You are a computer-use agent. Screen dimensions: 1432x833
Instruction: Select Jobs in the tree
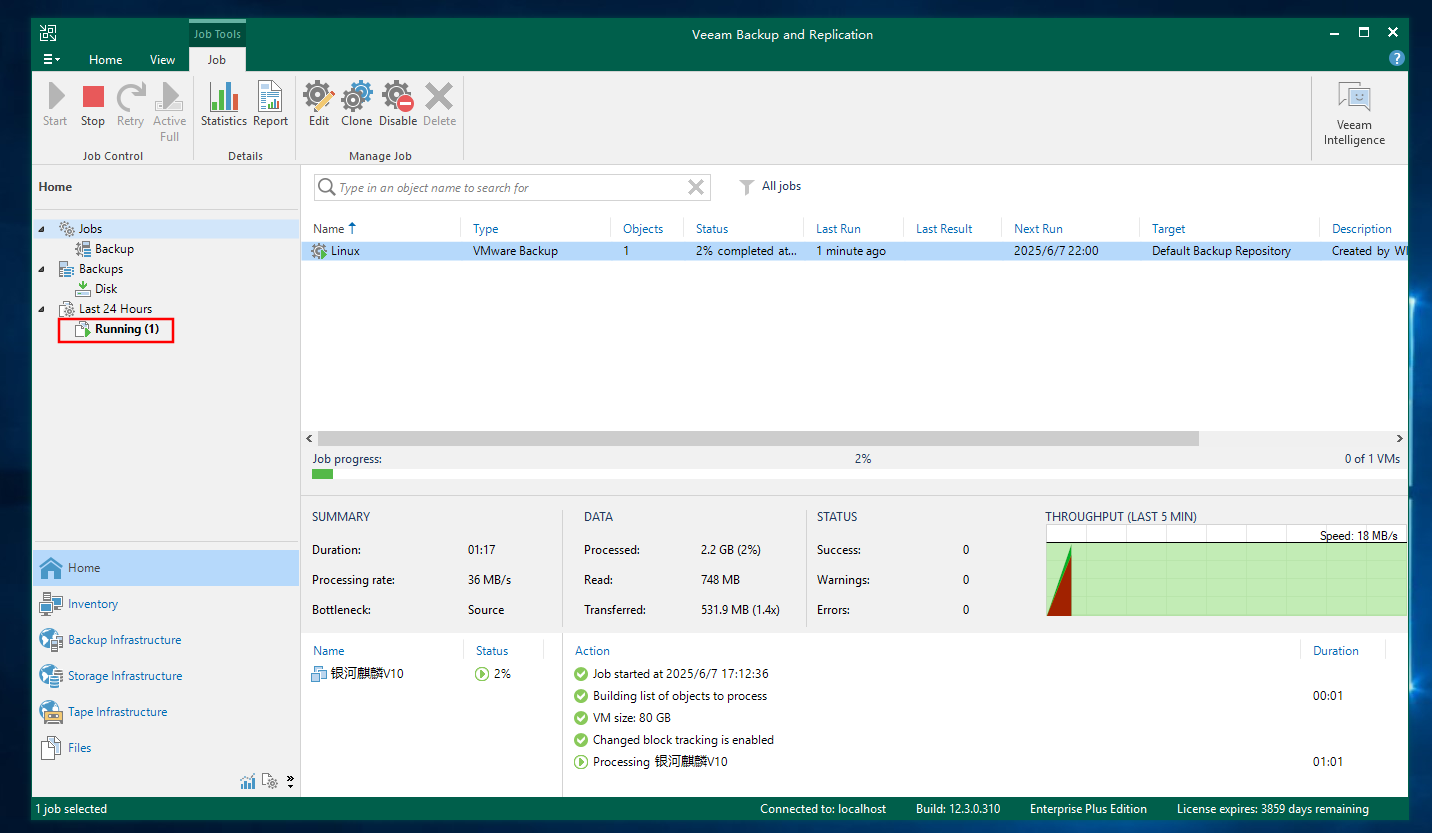[90, 229]
